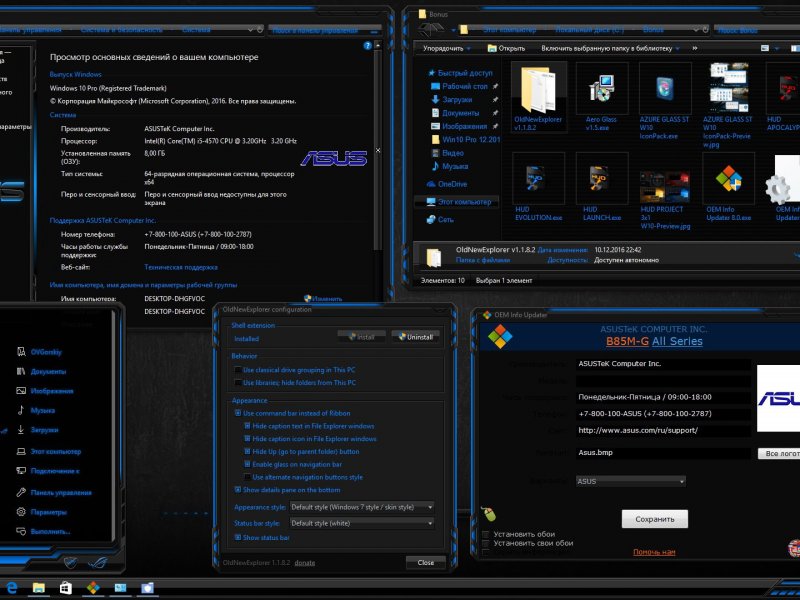Screen dimensions: 800x600
Task: Click the music note icon in Start menu
Action: pyautogui.click(x=21, y=410)
